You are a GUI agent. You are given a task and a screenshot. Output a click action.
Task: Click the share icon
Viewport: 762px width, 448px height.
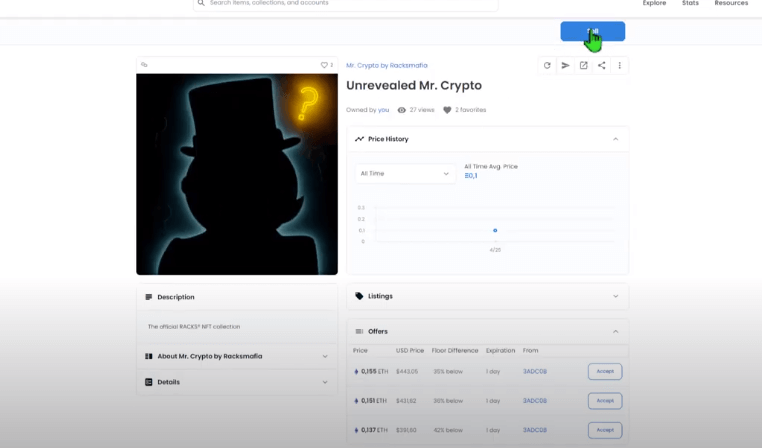point(602,65)
